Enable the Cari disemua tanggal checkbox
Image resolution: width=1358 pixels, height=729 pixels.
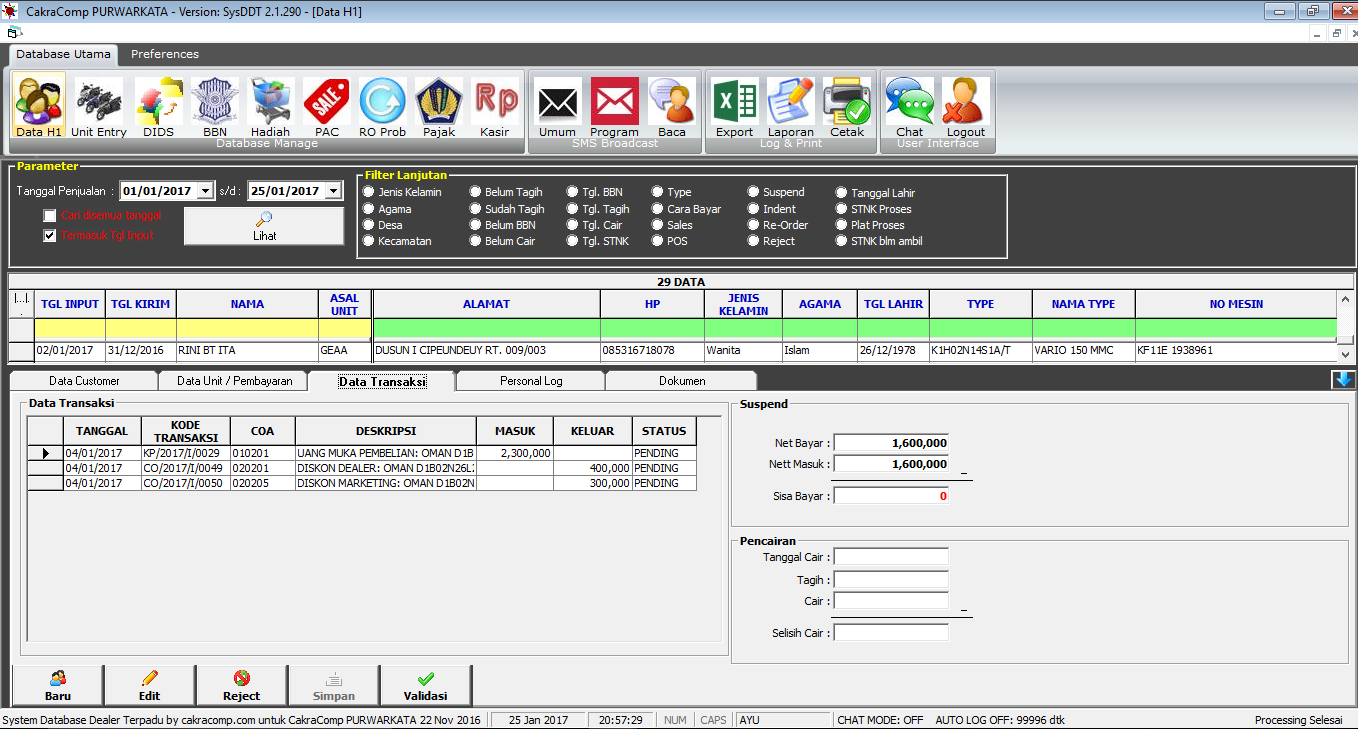coord(50,216)
